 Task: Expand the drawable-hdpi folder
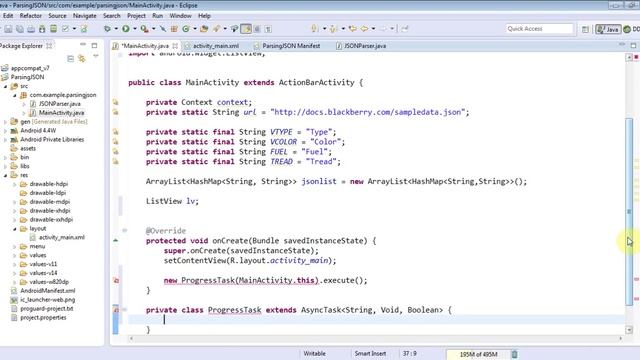[x=15, y=184]
